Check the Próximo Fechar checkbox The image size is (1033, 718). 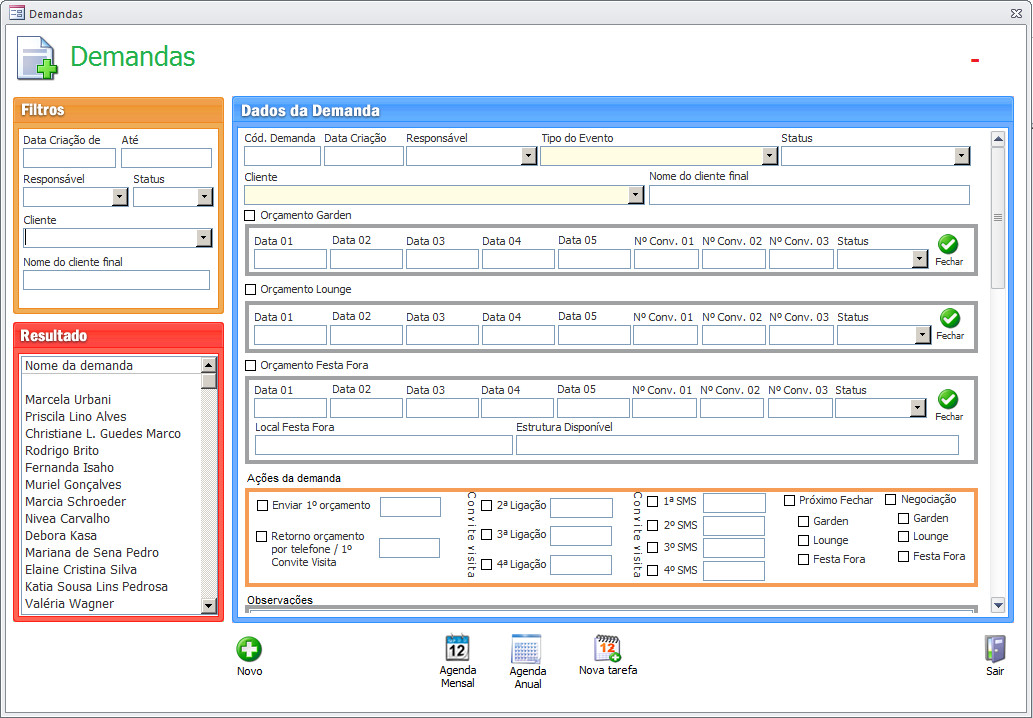point(789,500)
